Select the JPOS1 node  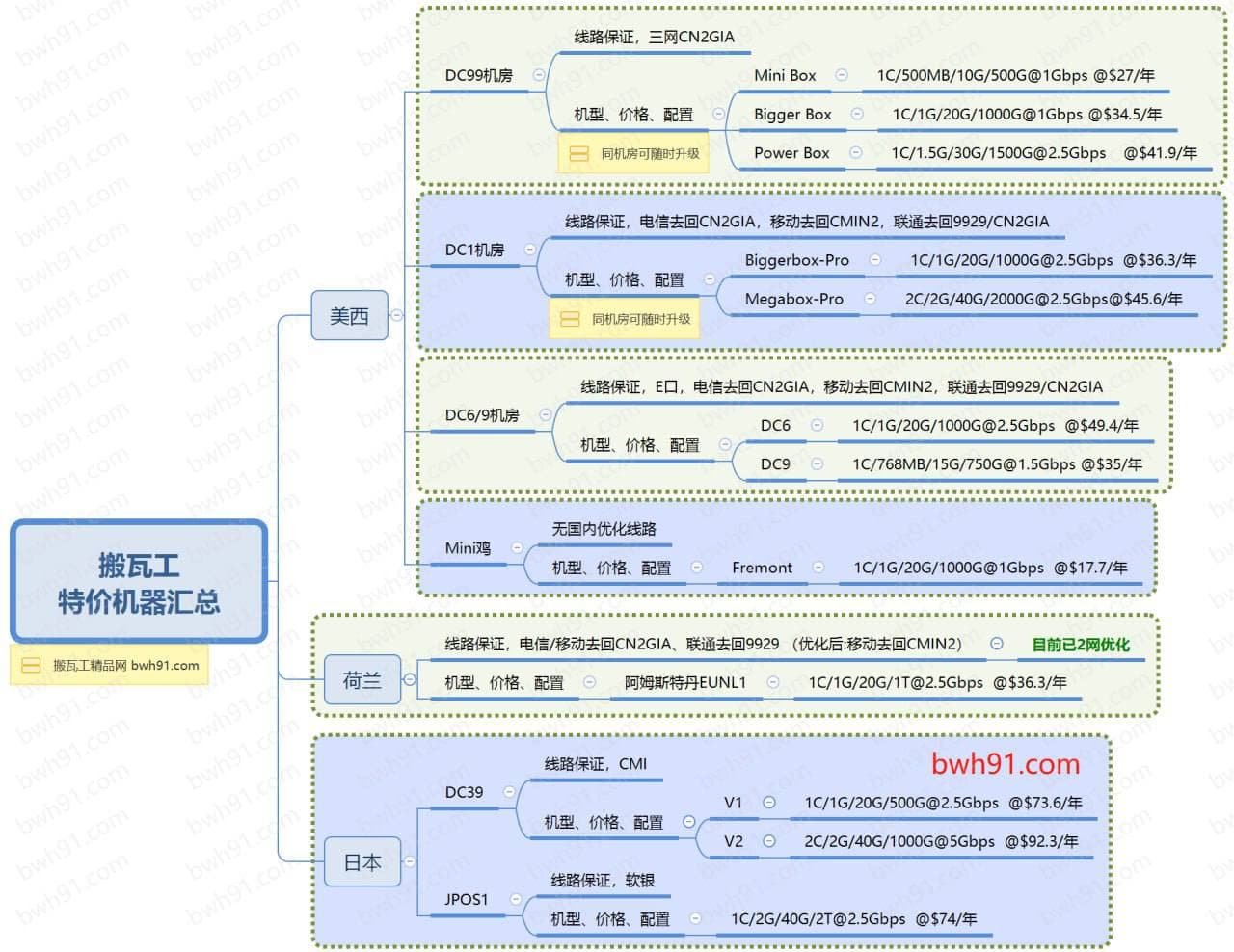[466, 899]
